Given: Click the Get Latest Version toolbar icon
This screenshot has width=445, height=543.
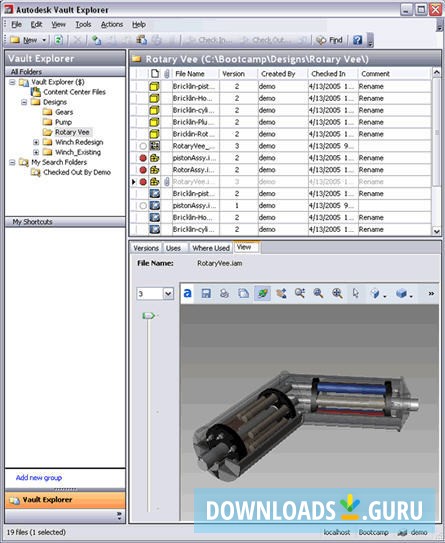Looking at the screenshot, I should pos(96,40).
